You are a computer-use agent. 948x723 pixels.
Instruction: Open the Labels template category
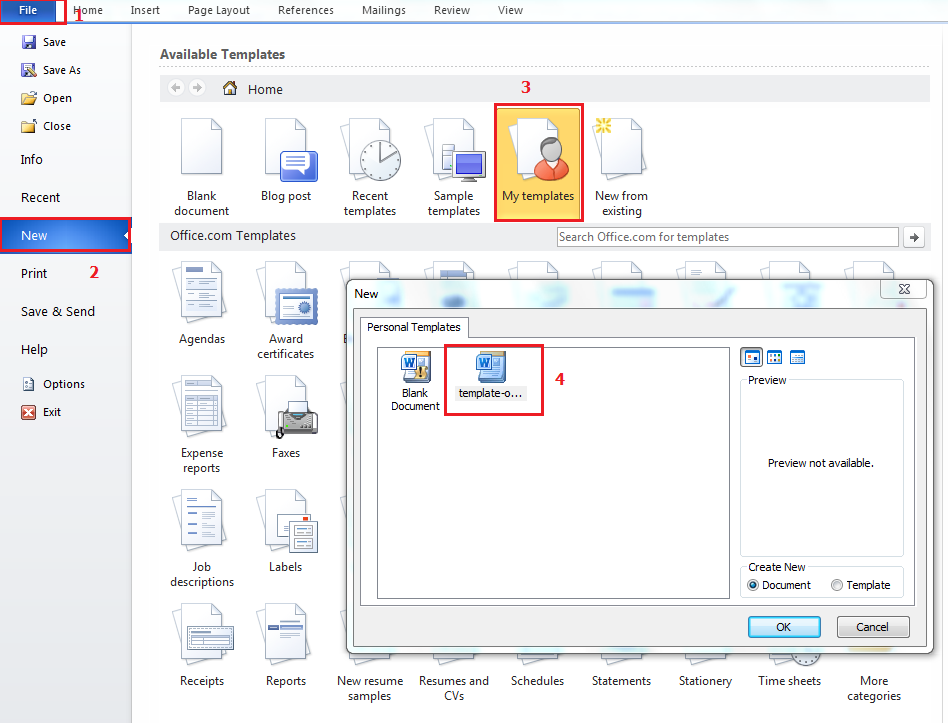(285, 531)
